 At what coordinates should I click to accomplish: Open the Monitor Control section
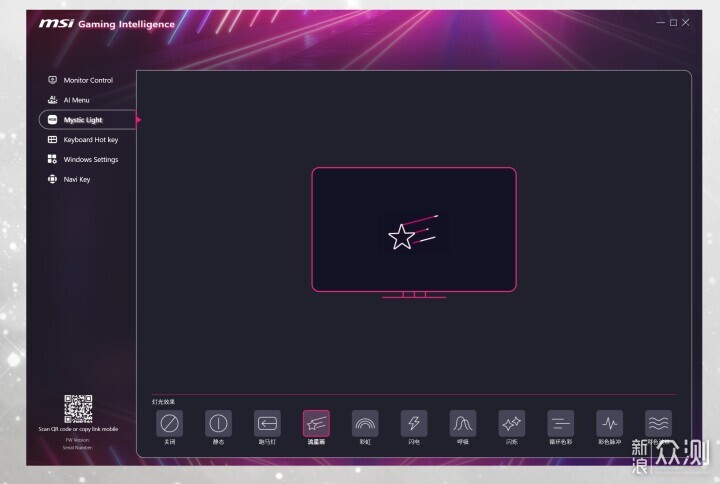(x=81, y=80)
